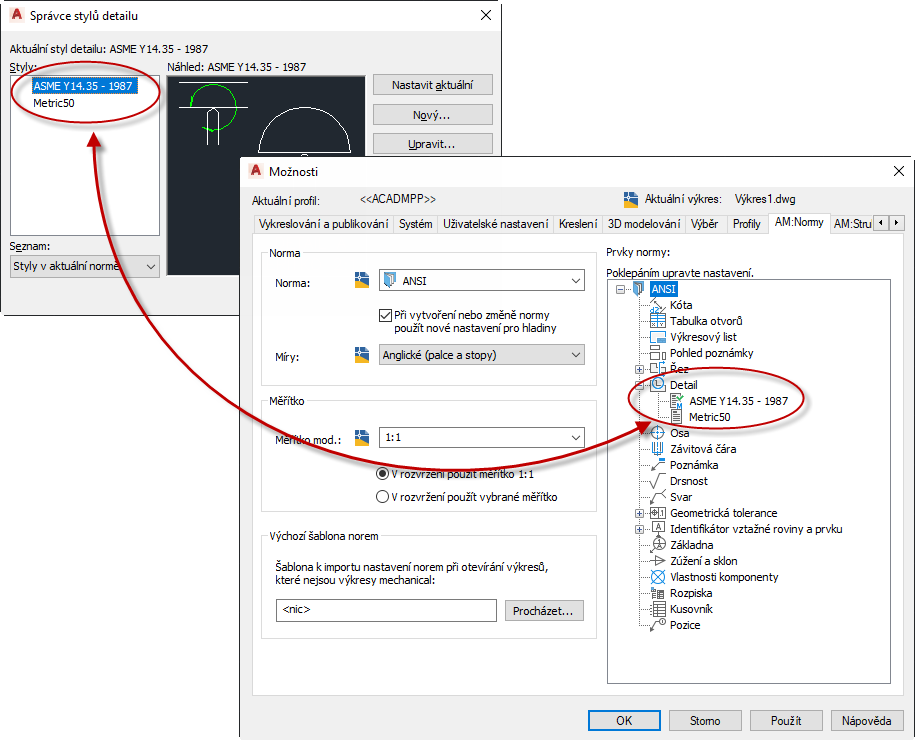Screen dimensions: 915x740
Task: Click the Poznámka leader icon
Action: 658,465
